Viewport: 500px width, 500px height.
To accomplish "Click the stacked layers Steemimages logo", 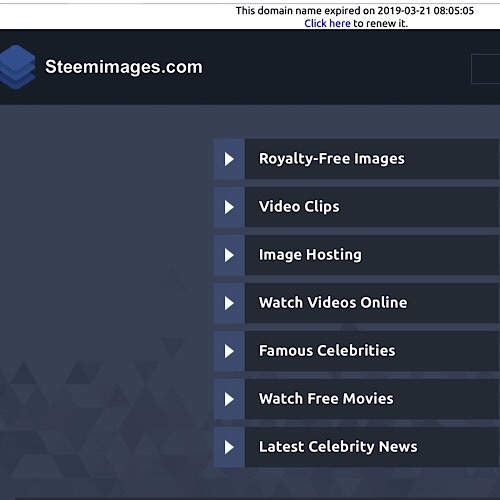I will coord(17,67).
